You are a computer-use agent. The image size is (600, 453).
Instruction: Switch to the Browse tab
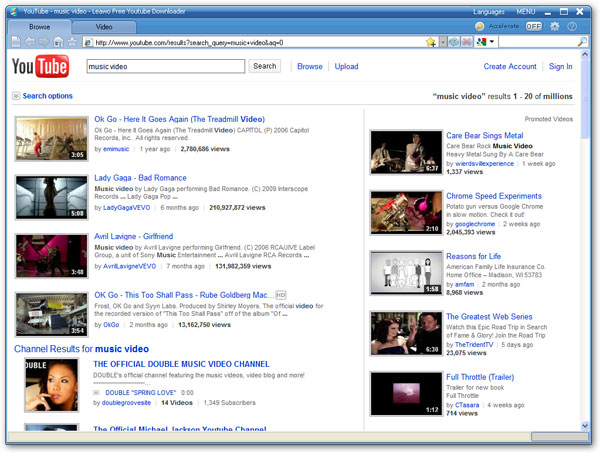[39, 27]
